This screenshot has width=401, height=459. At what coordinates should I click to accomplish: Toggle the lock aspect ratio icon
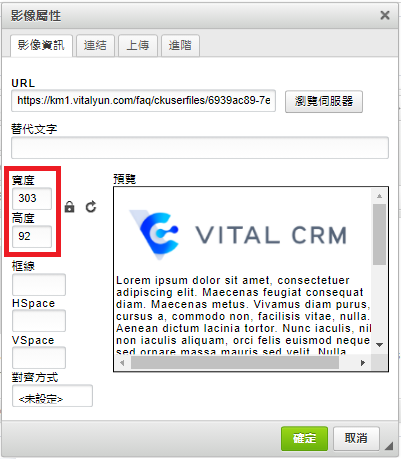(69, 207)
